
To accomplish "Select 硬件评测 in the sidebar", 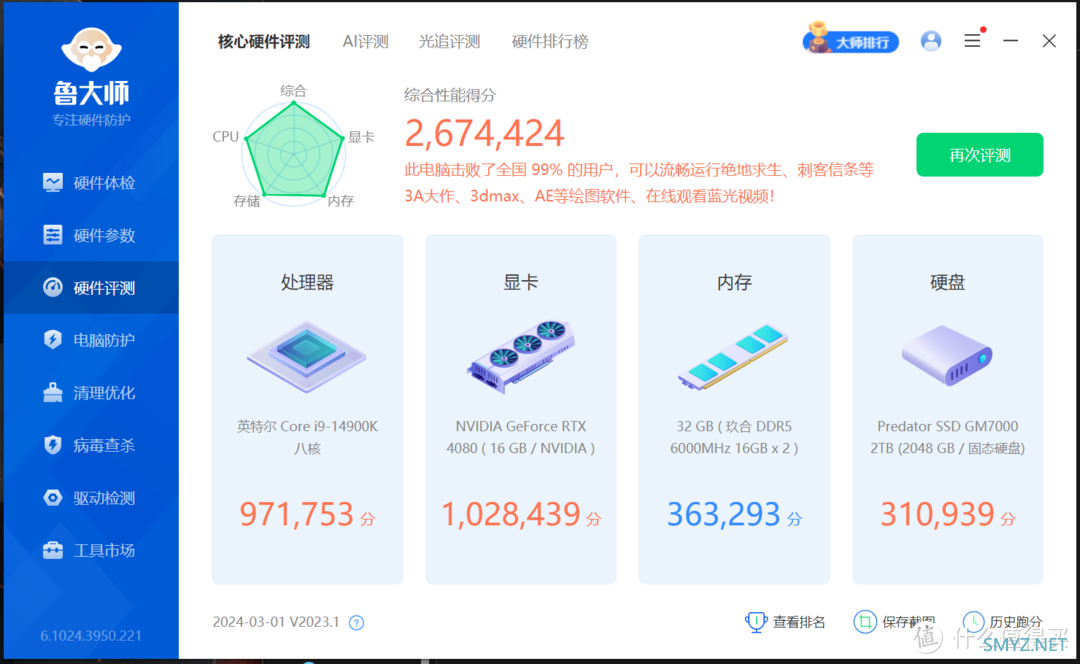I will click(x=91, y=287).
